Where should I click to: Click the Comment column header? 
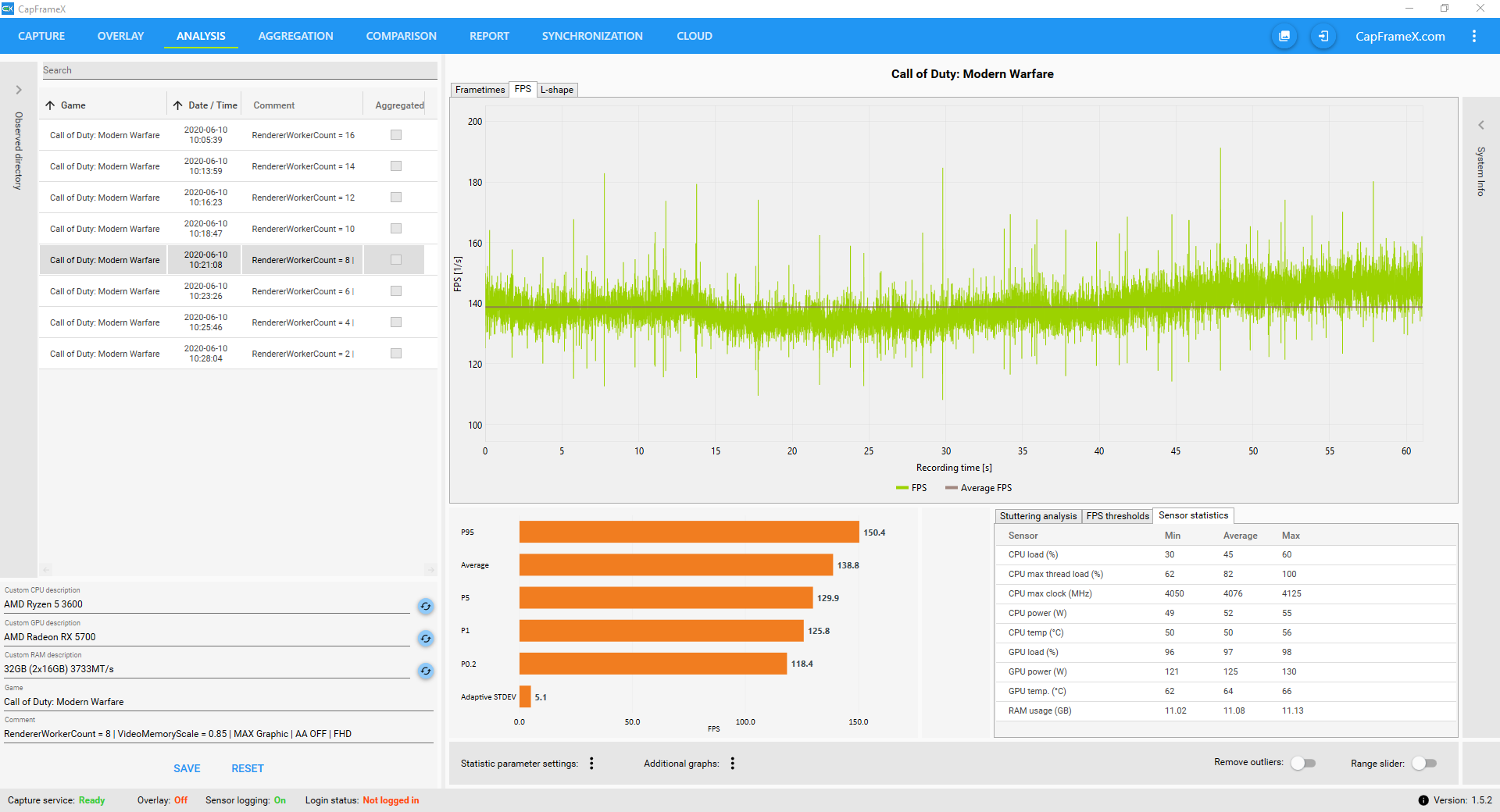[x=274, y=105]
